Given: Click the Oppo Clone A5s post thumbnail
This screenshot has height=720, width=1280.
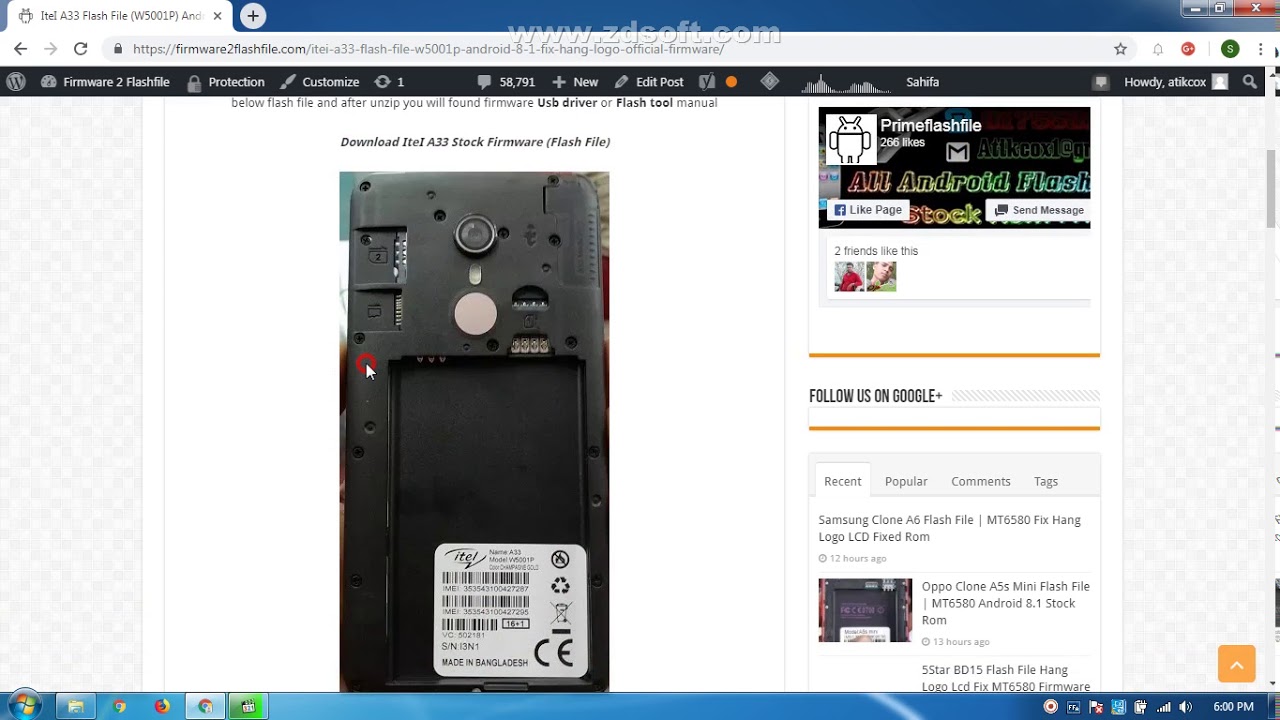Looking at the screenshot, I should coord(865,610).
